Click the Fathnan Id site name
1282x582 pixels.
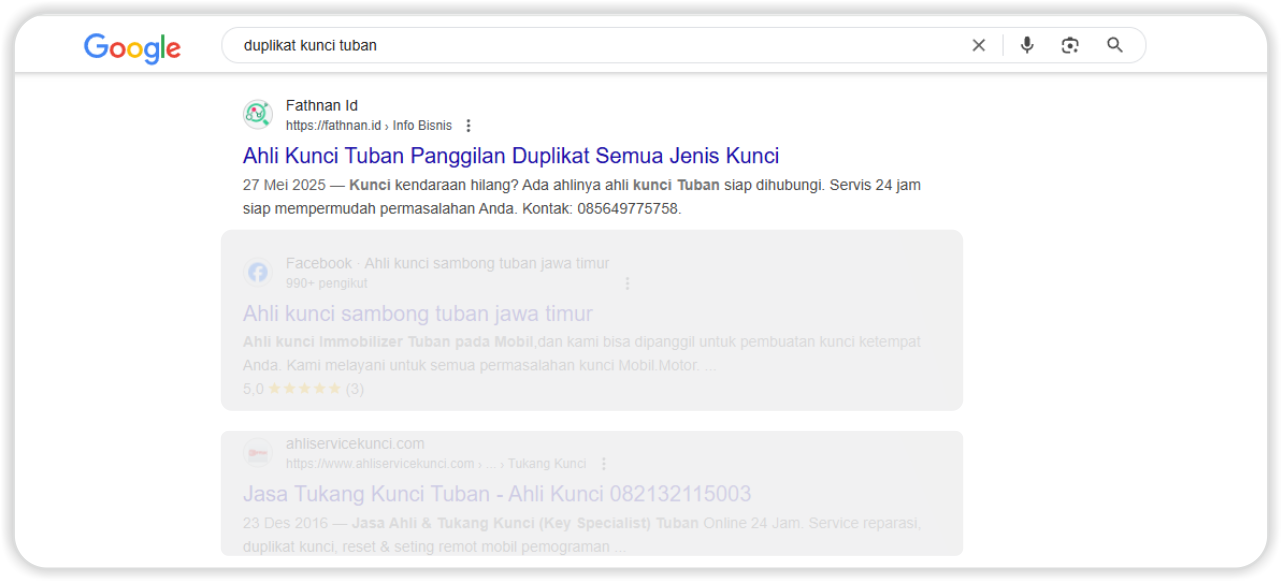322,105
